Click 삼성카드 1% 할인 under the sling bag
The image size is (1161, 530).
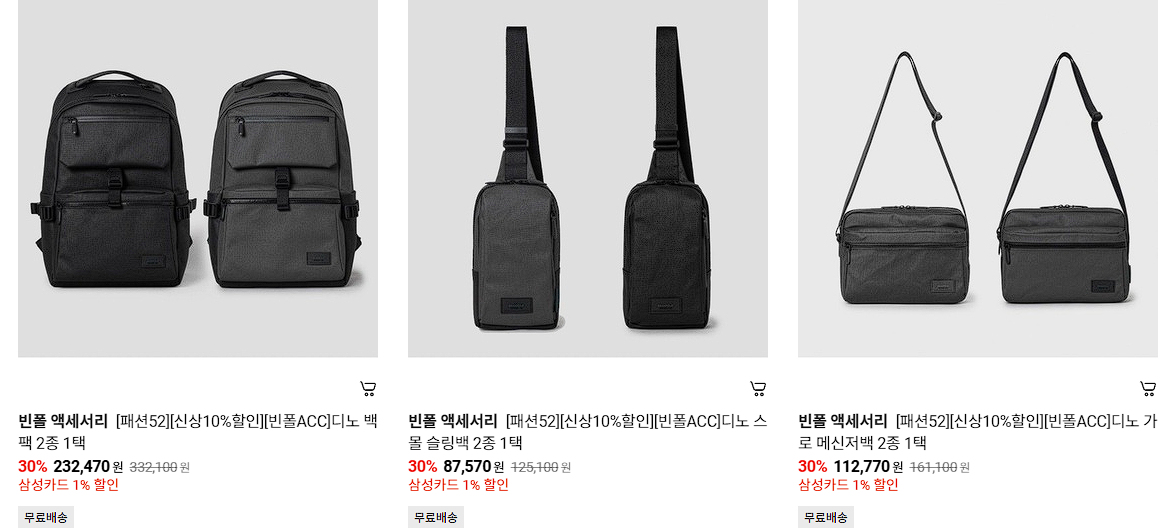(x=458, y=486)
